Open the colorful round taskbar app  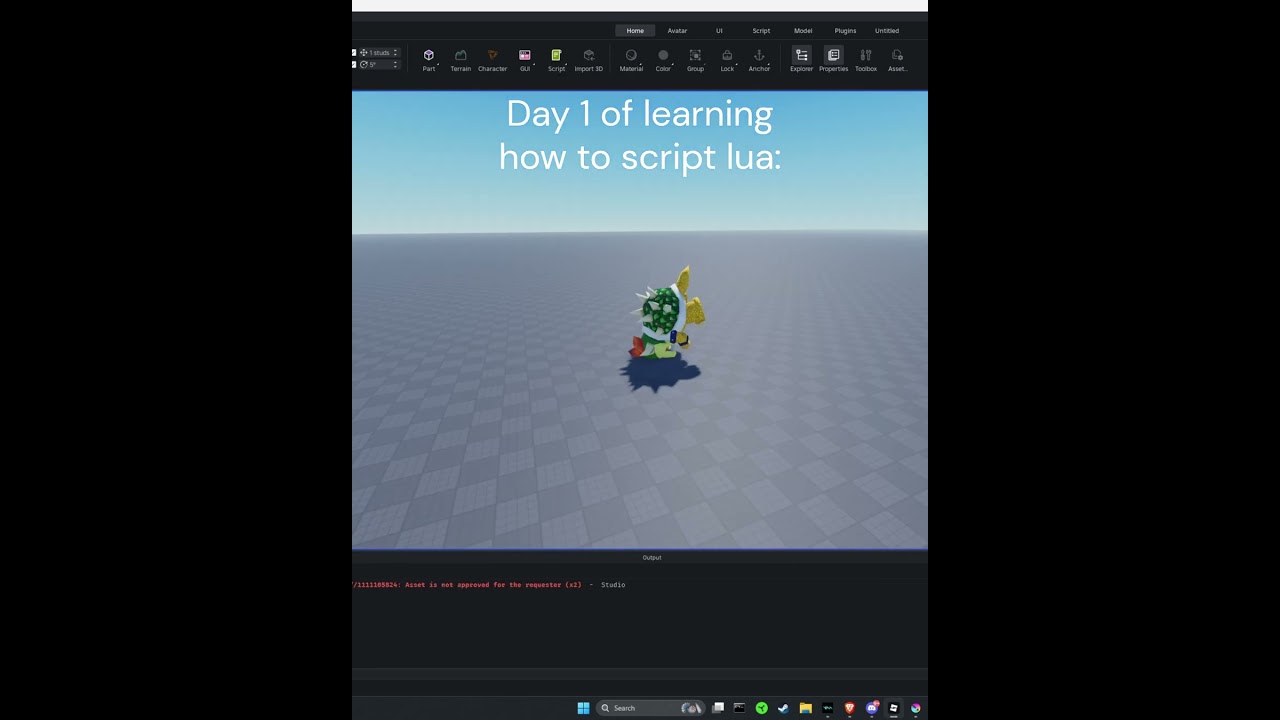click(x=915, y=708)
